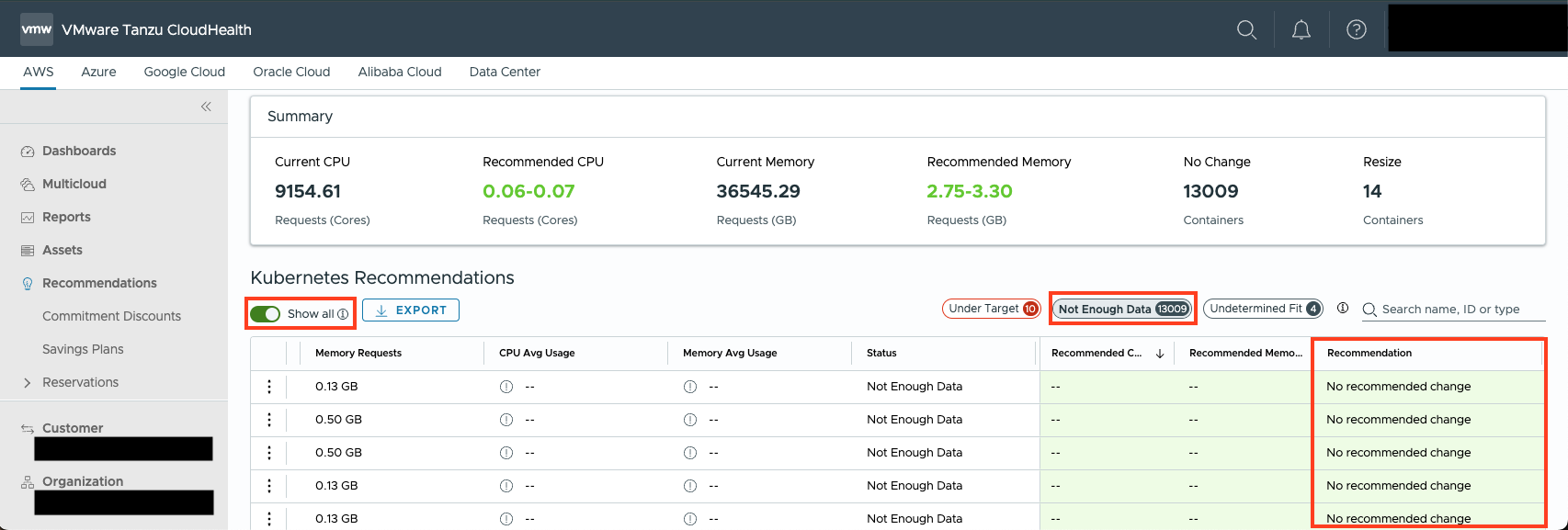1568x530 pixels.
Task: Click the info icon beside Show all
Action: [343, 314]
